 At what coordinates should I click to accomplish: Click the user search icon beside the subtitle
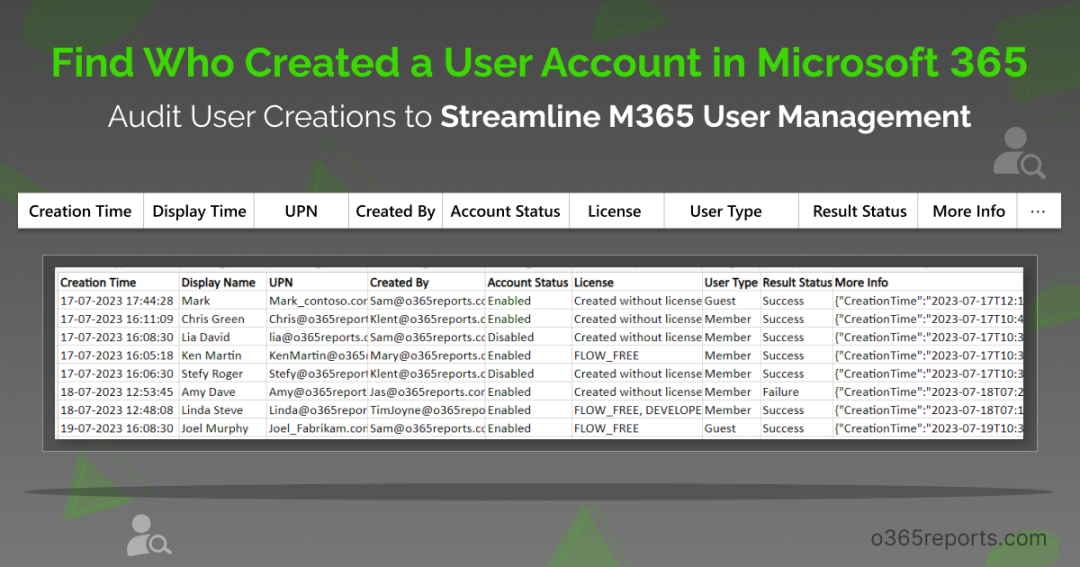point(1019,153)
